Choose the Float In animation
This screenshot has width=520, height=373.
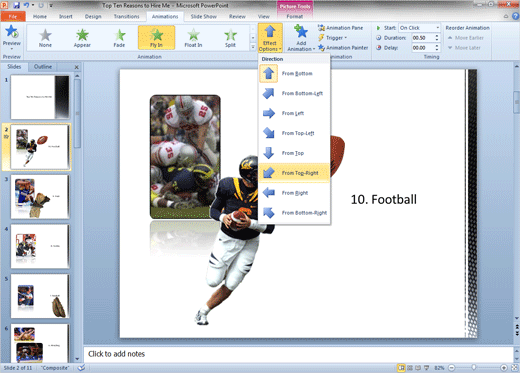(x=193, y=38)
